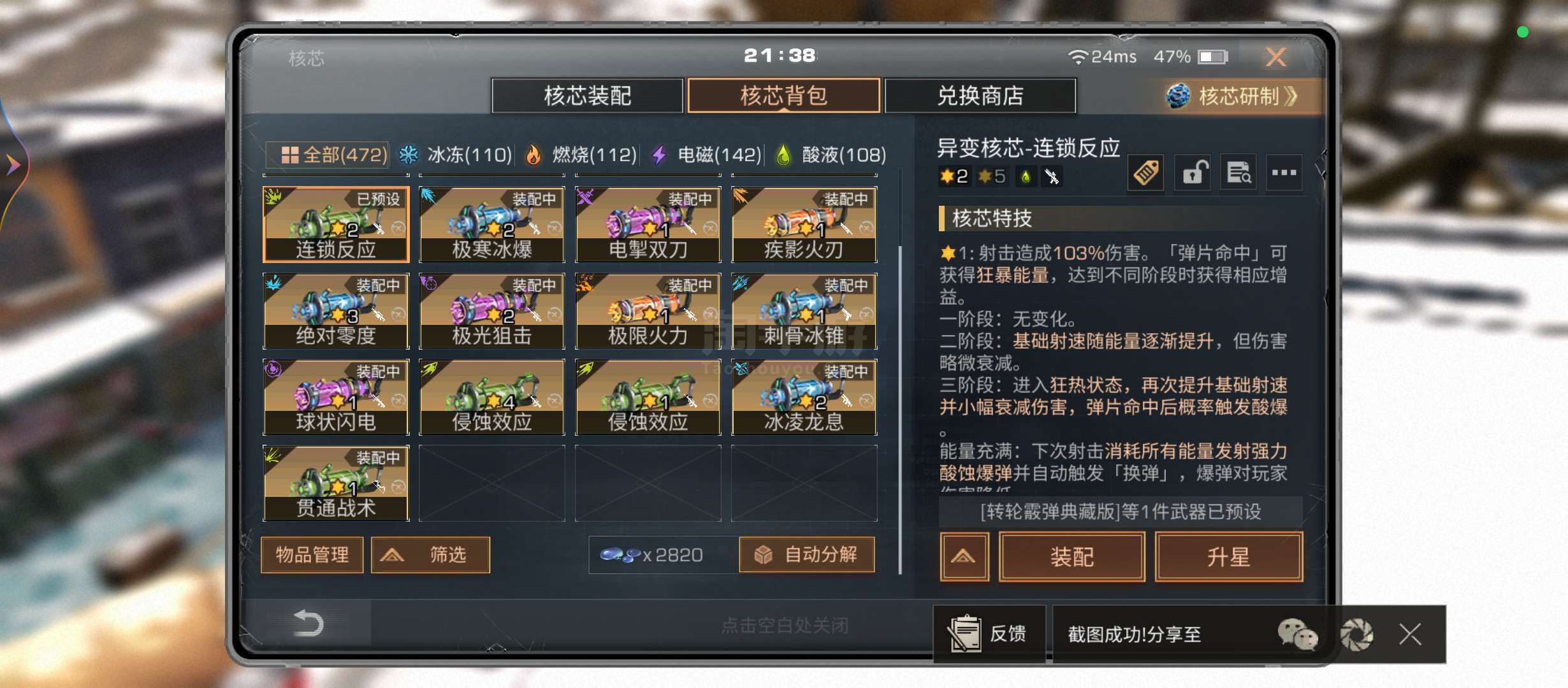Expand panel with arrow beside 装配
The width and height of the screenshot is (1568, 688).
(x=964, y=557)
